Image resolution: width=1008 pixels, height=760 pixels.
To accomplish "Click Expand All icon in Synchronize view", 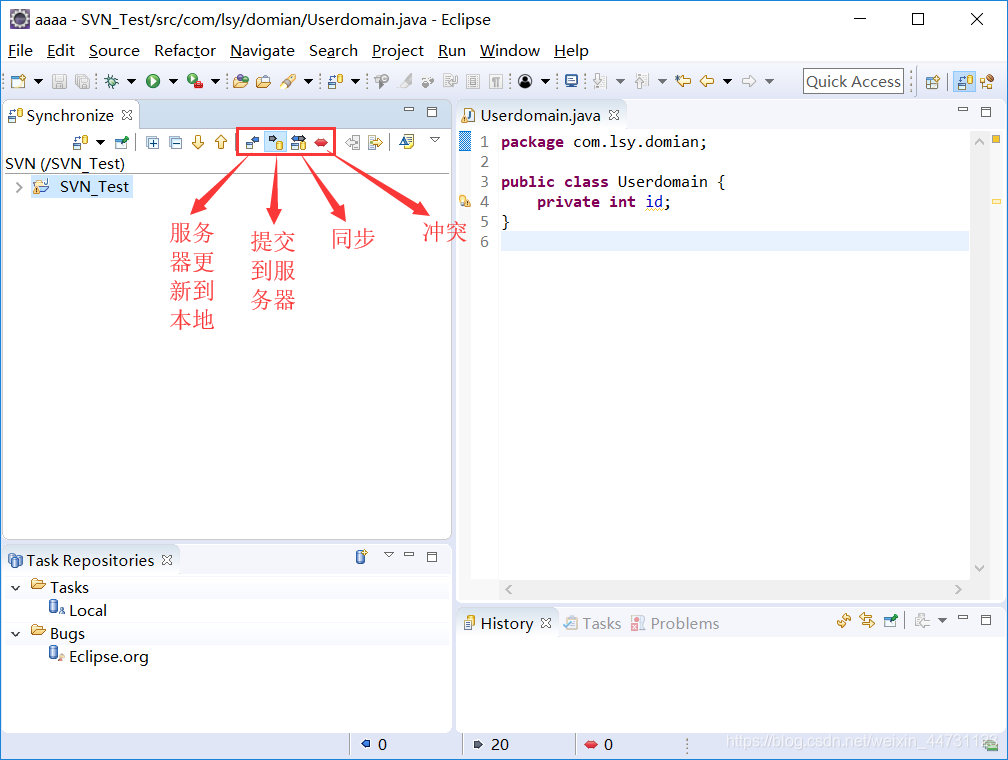I will (x=152, y=142).
